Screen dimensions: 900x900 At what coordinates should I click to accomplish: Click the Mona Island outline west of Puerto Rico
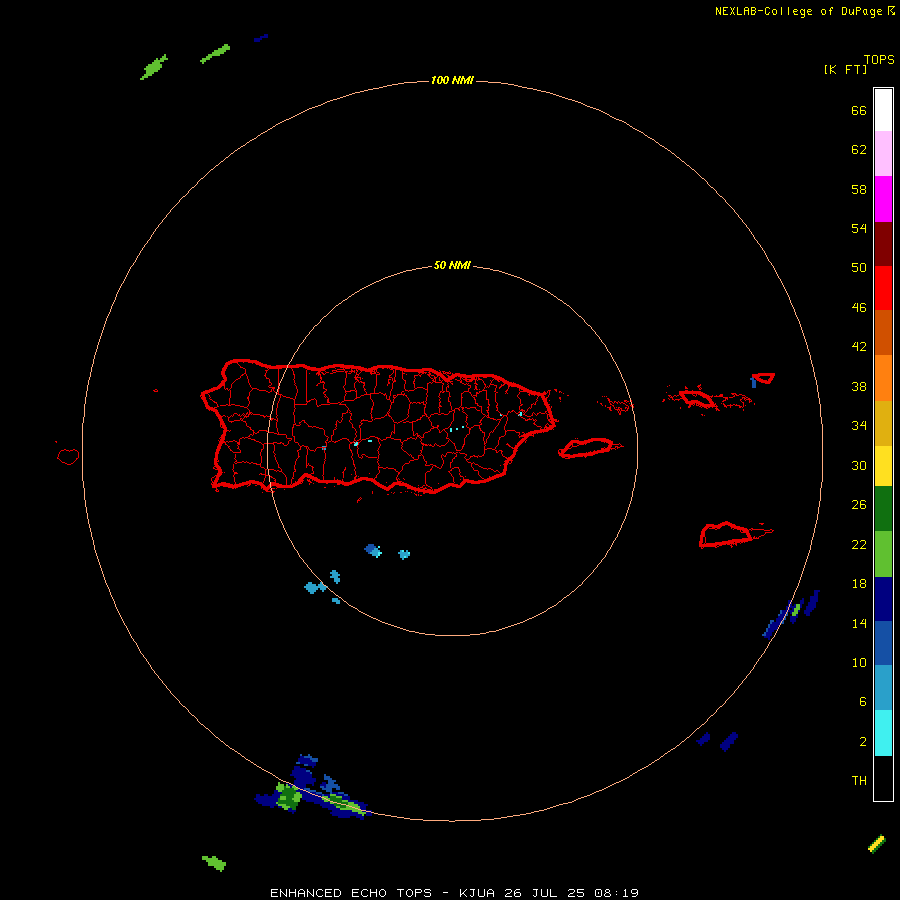point(68,456)
